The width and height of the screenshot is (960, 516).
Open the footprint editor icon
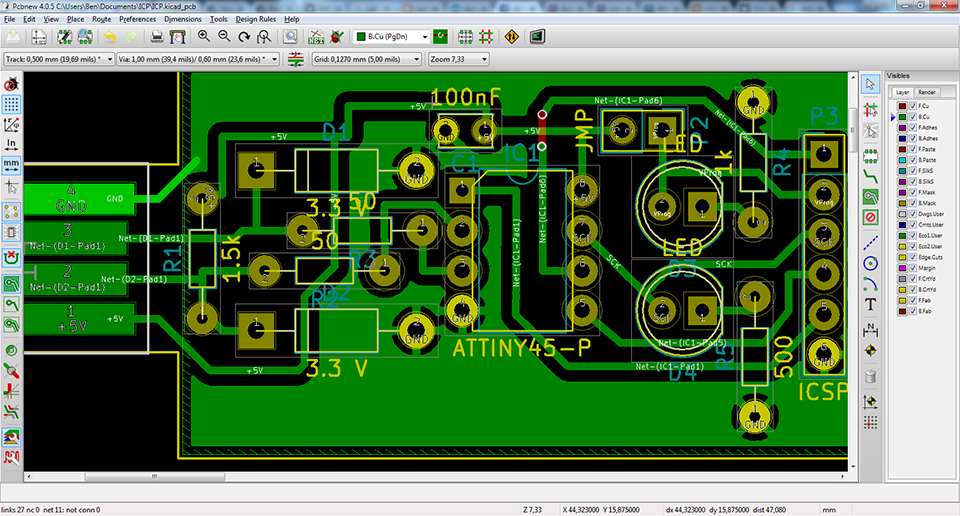click(x=64, y=37)
